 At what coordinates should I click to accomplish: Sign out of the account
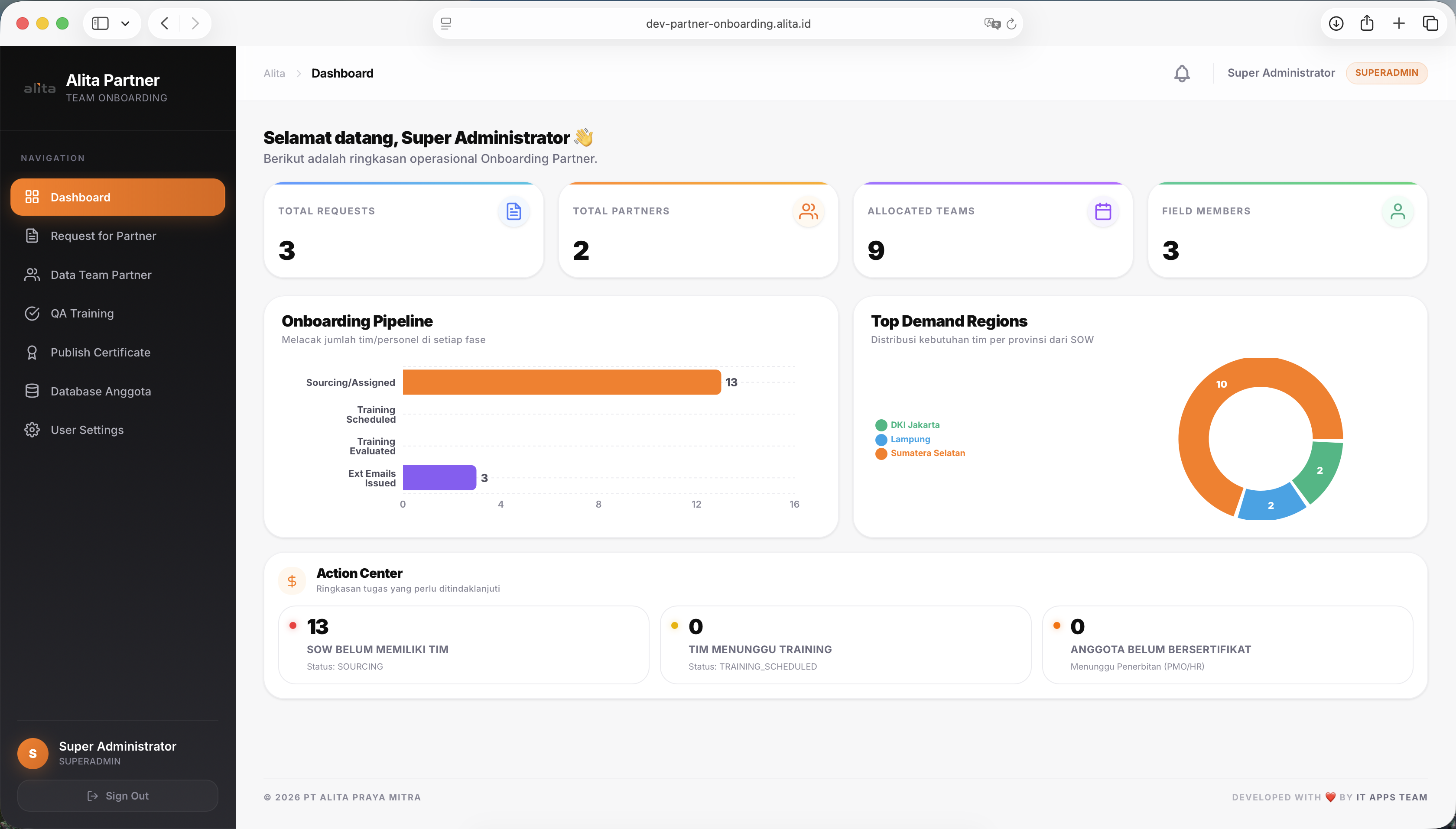[x=118, y=795]
